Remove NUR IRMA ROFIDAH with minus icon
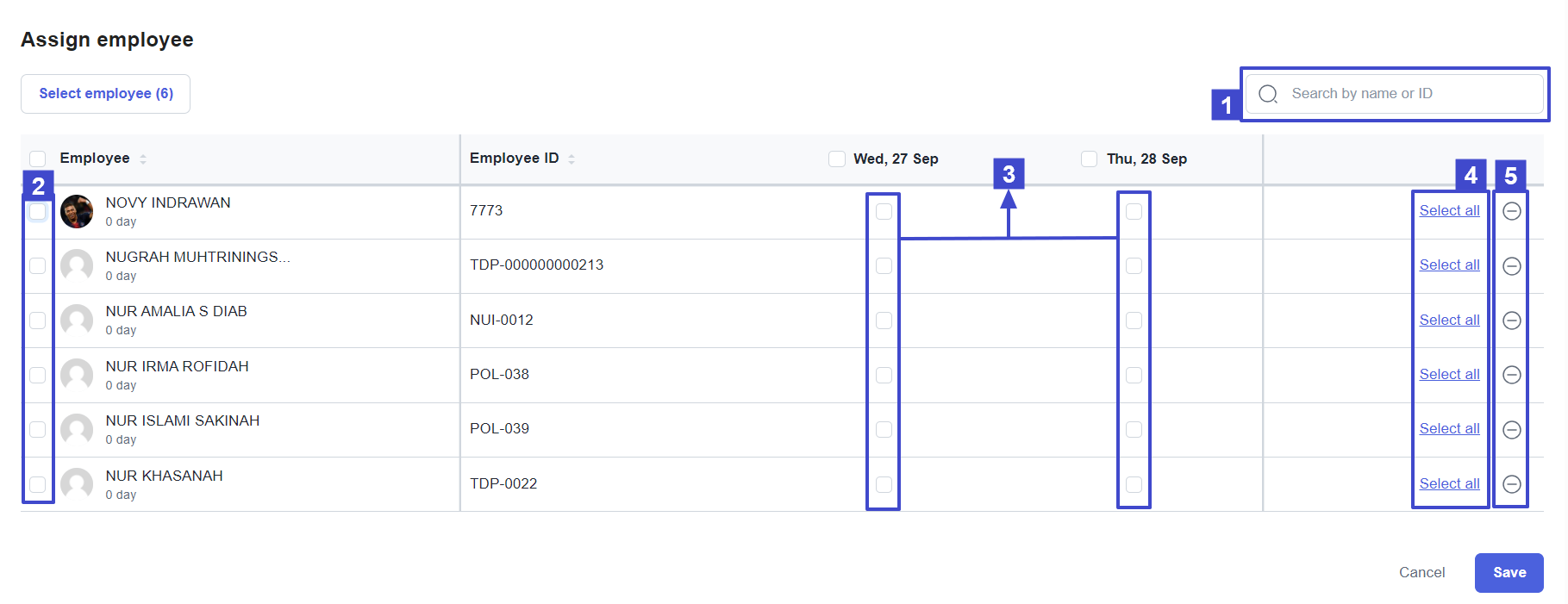The width and height of the screenshot is (1568, 604). [x=1511, y=375]
